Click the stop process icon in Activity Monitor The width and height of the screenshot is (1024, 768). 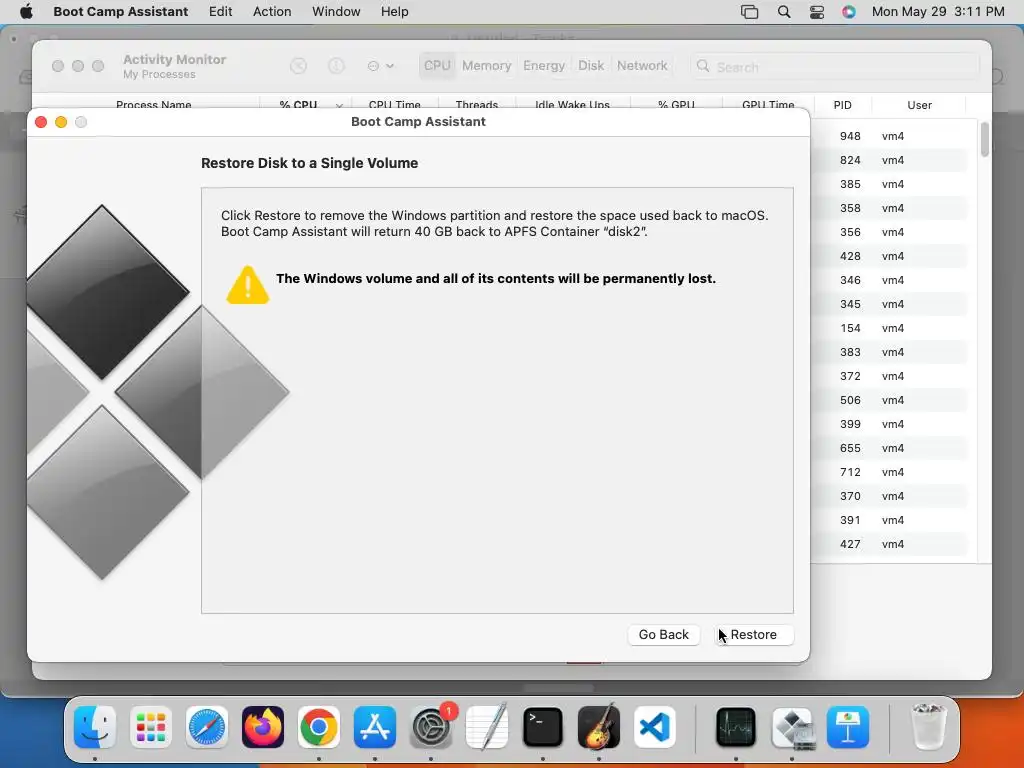(x=298, y=66)
